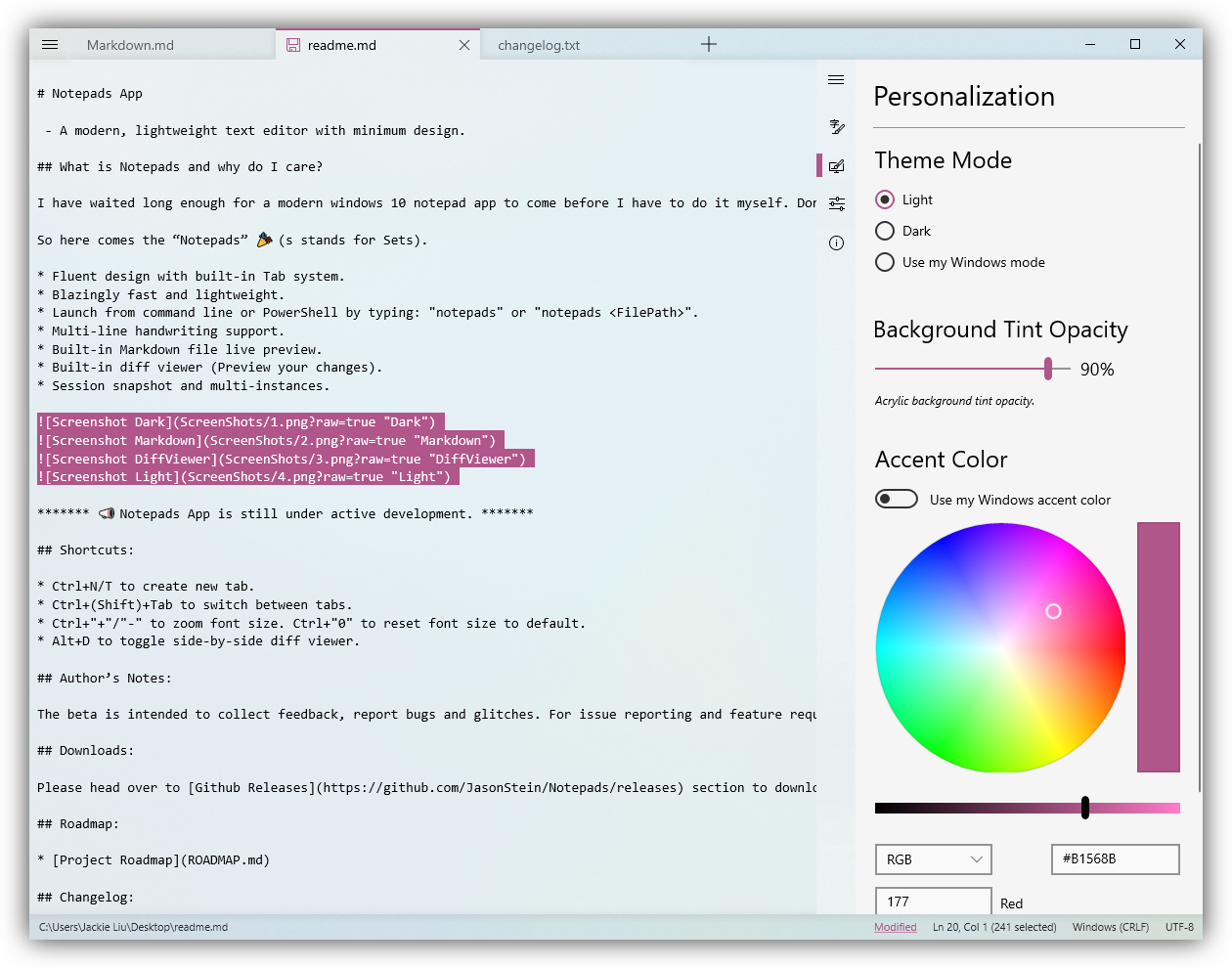Click the Red value field showing 177

click(934, 902)
